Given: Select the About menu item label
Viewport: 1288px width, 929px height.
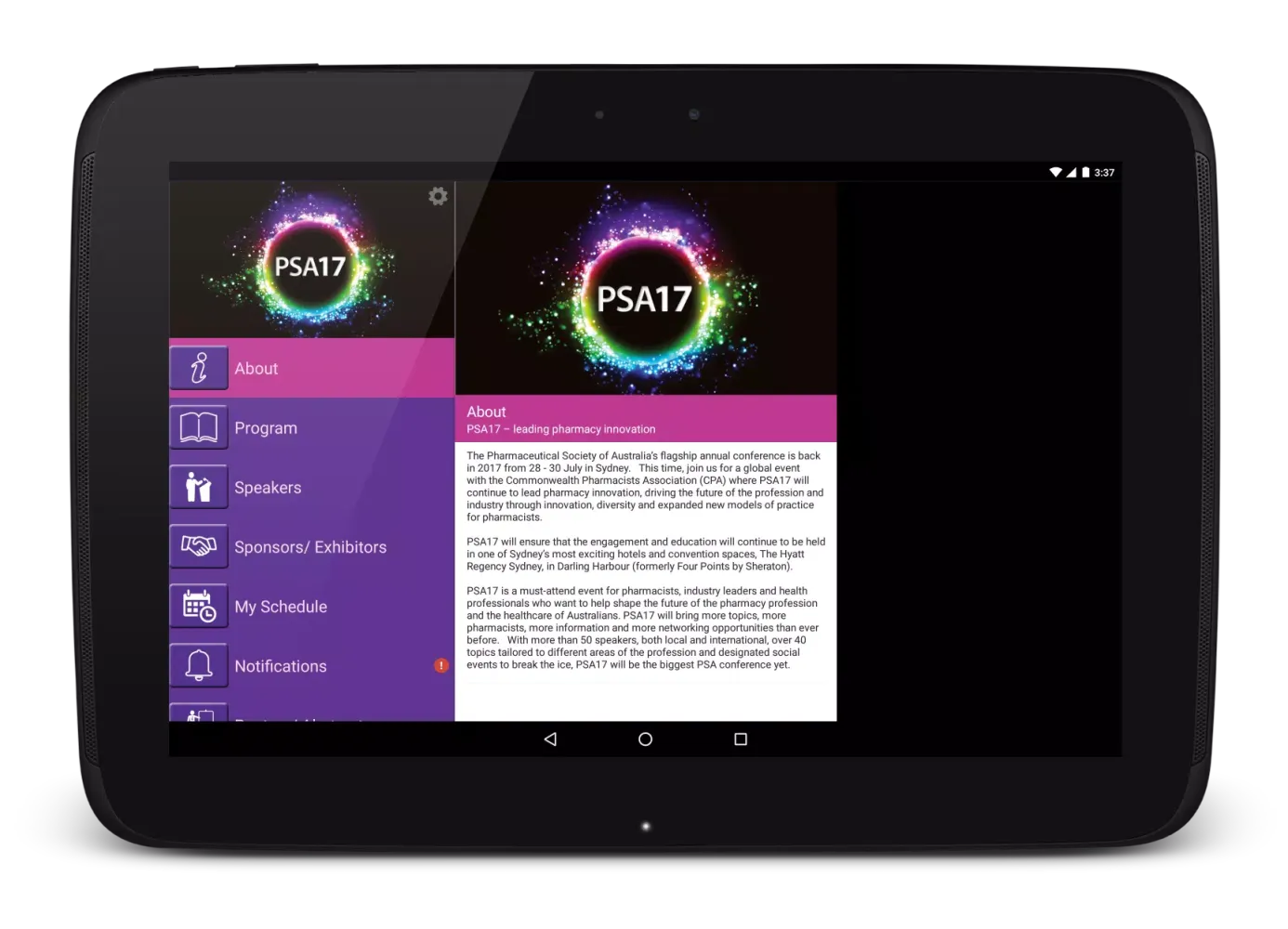Looking at the screenshot, I should pyautogui.click(x=256, y=369).
